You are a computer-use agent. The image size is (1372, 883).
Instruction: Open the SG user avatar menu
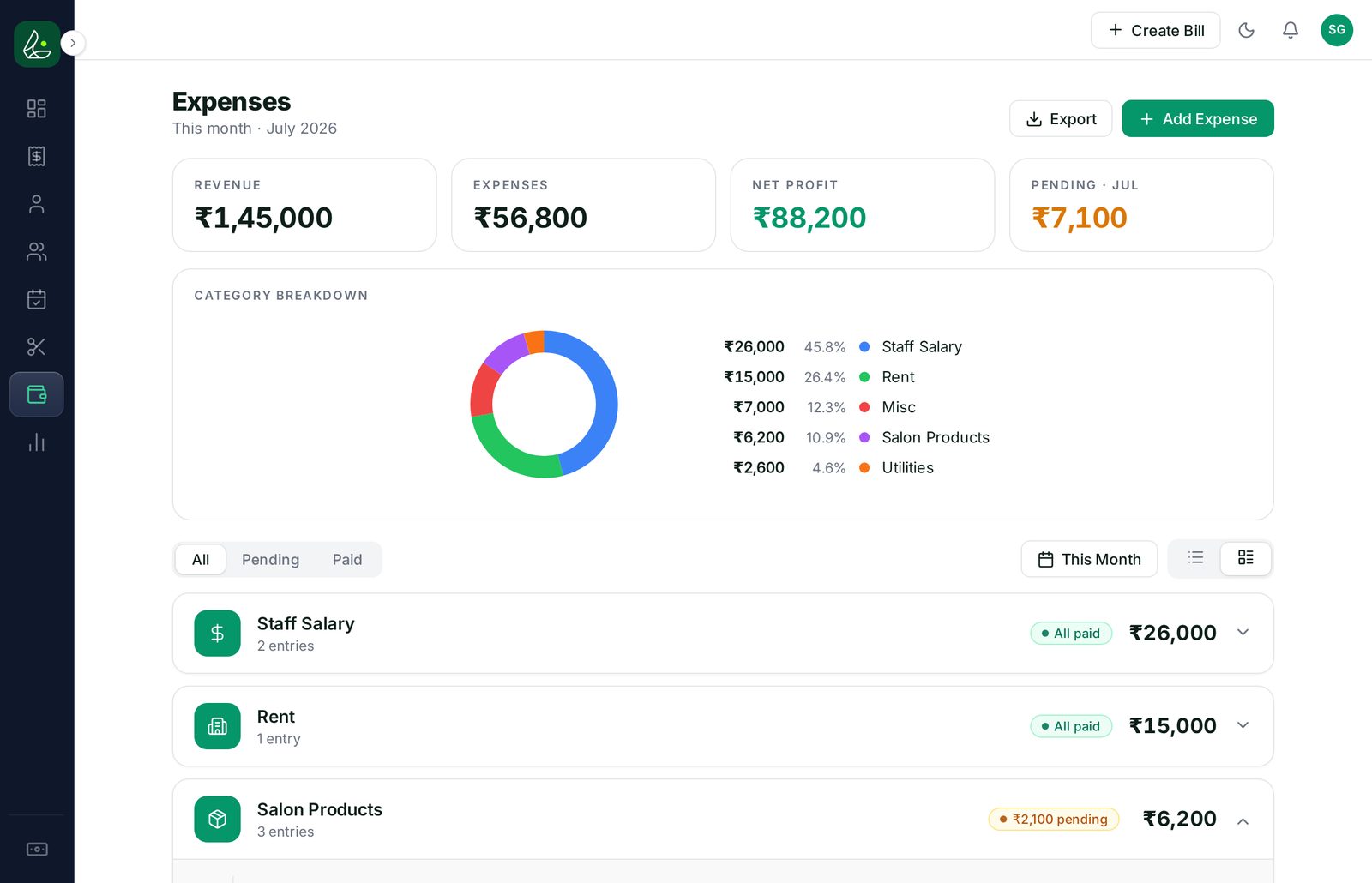[x=1337, y=30]
